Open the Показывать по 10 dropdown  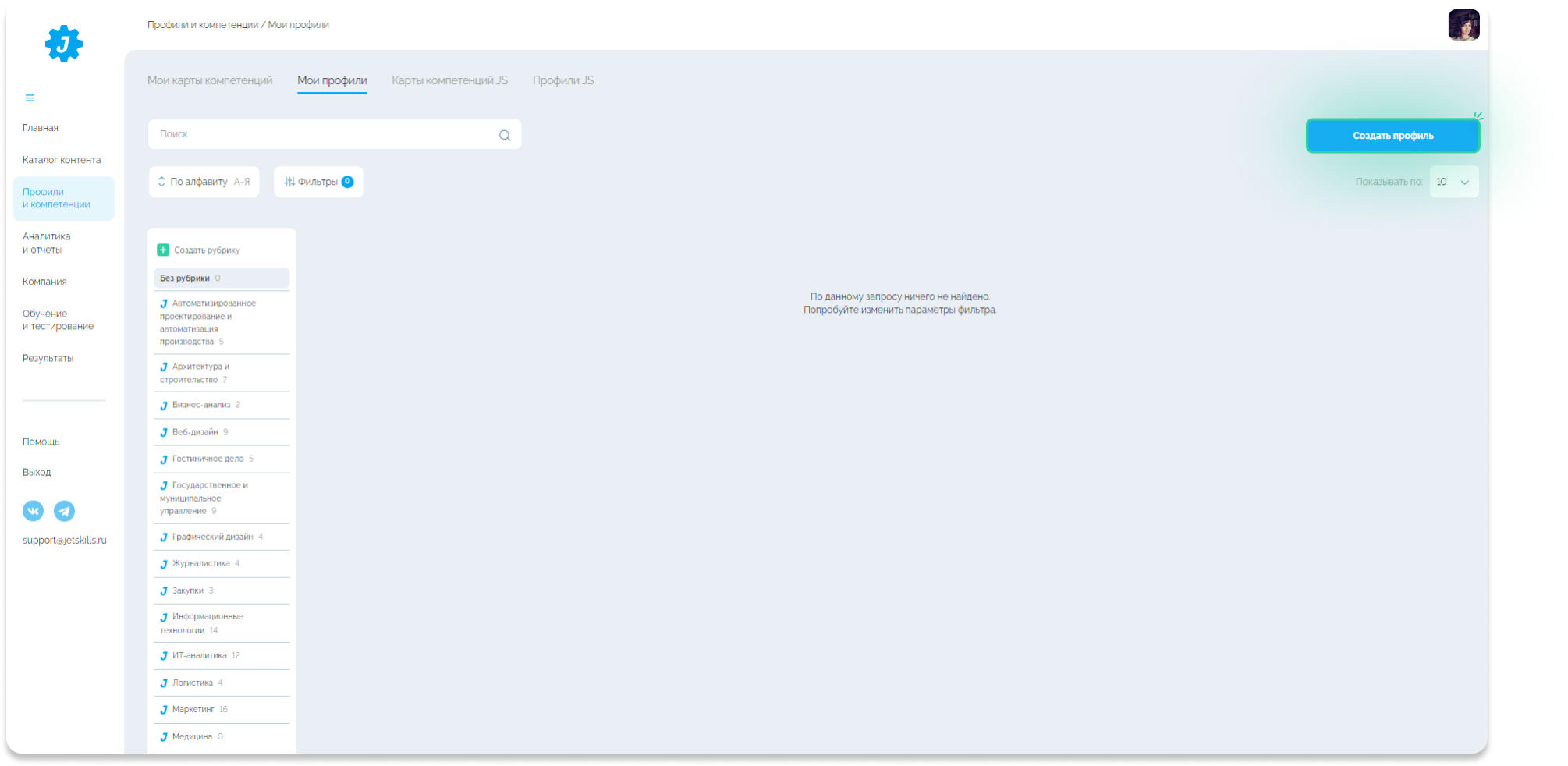click(1454, 182)
